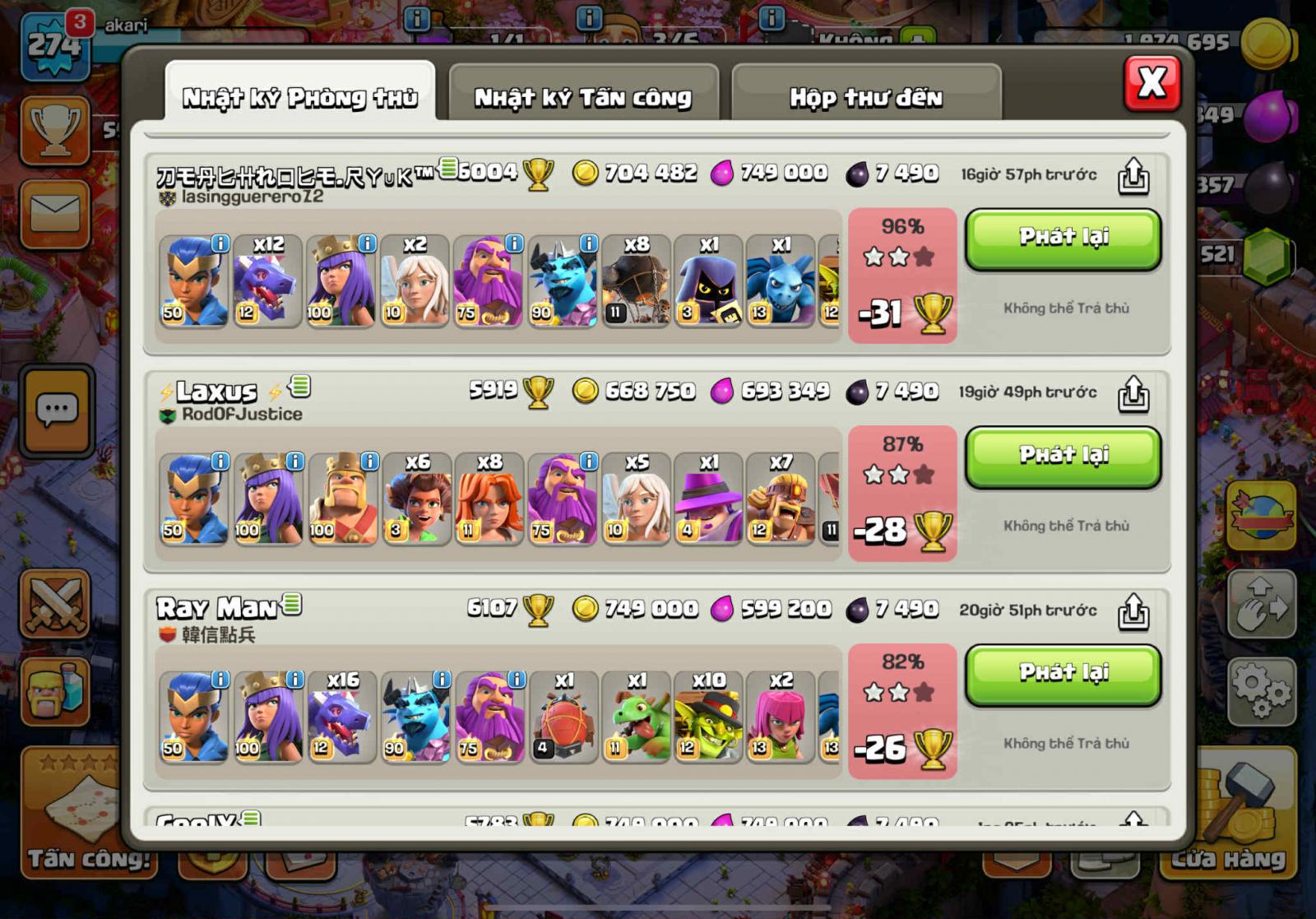The image size is (1316, 919).
Task: Tap the info badge on the first Grand Warden
Action: click(x=514, y=244)
